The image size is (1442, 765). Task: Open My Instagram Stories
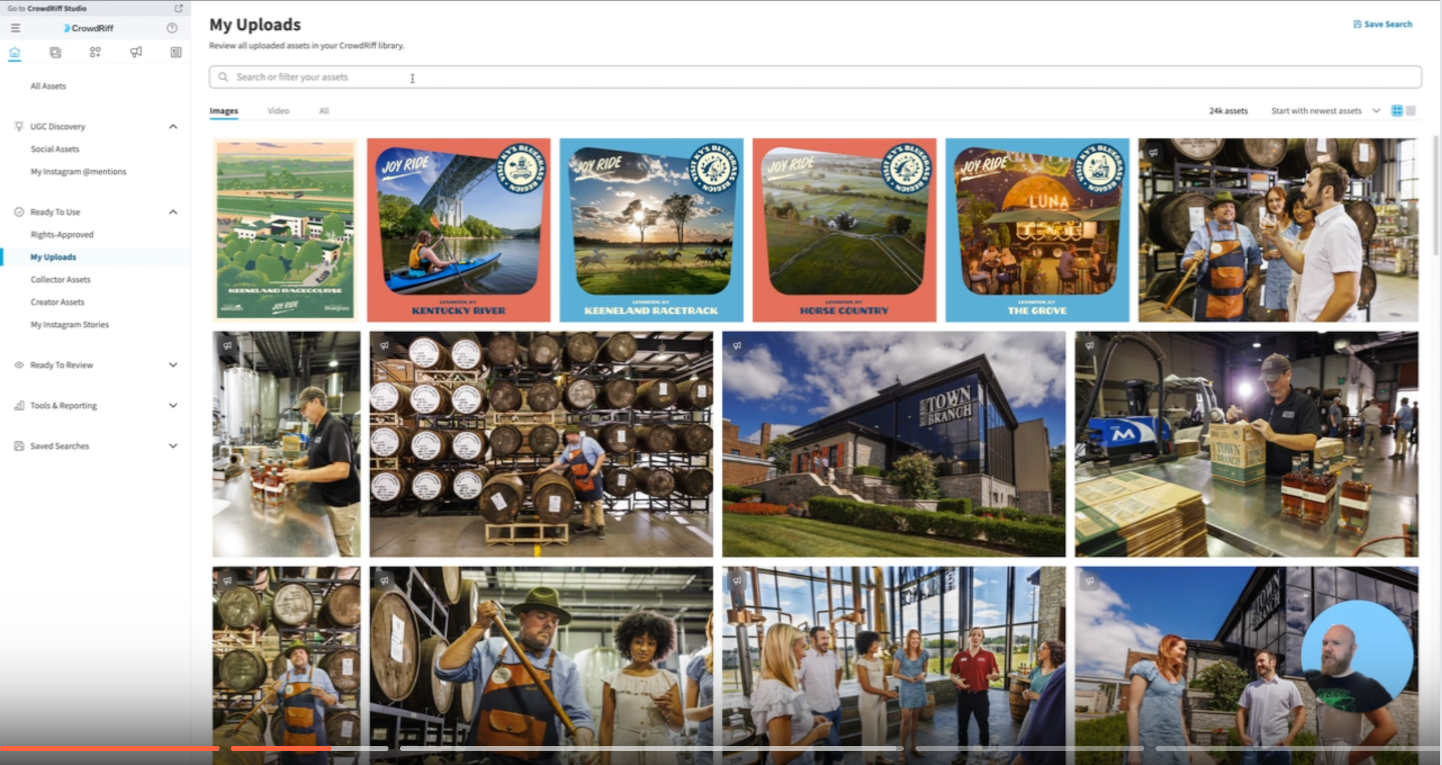coord(70,325)
